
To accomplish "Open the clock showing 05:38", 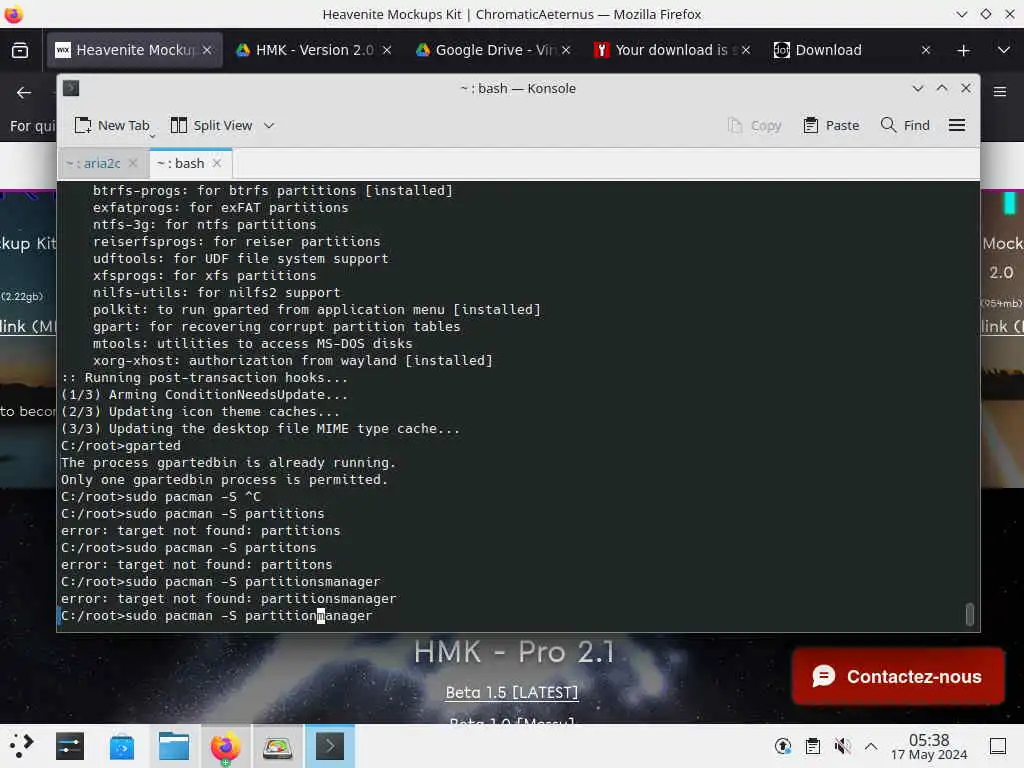I will pos(929,746).
